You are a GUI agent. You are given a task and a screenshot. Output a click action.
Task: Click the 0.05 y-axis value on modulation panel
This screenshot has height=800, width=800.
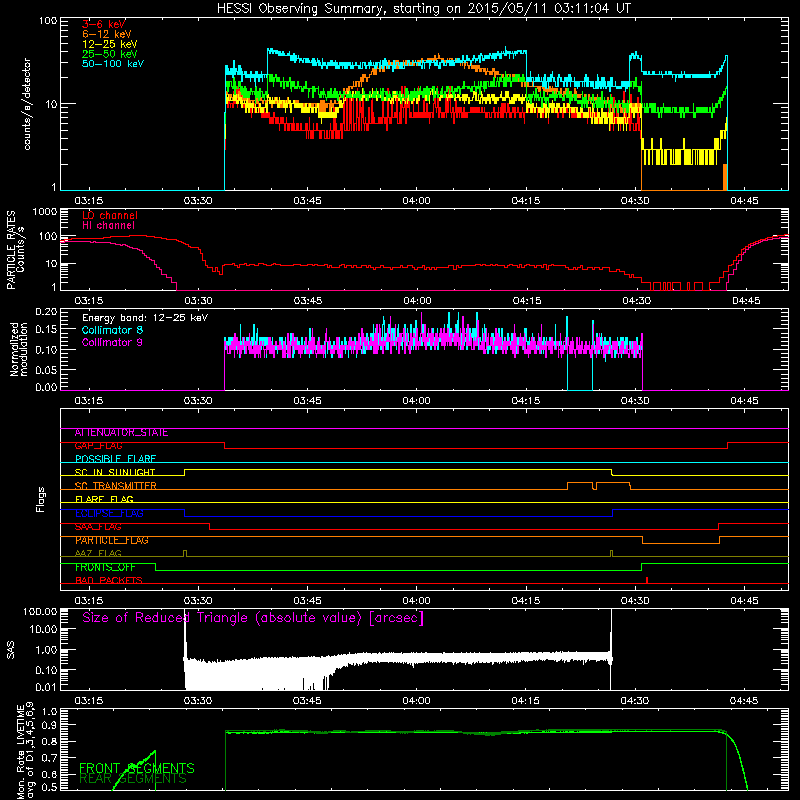[46, 369]
